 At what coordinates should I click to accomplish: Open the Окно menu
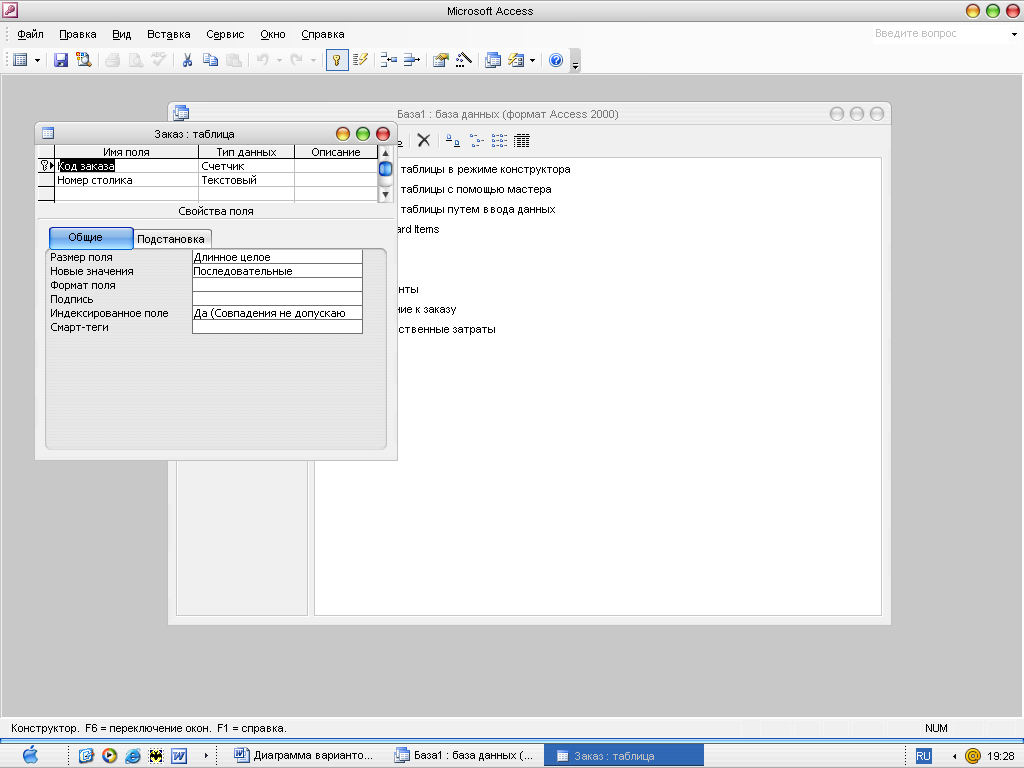273,35
